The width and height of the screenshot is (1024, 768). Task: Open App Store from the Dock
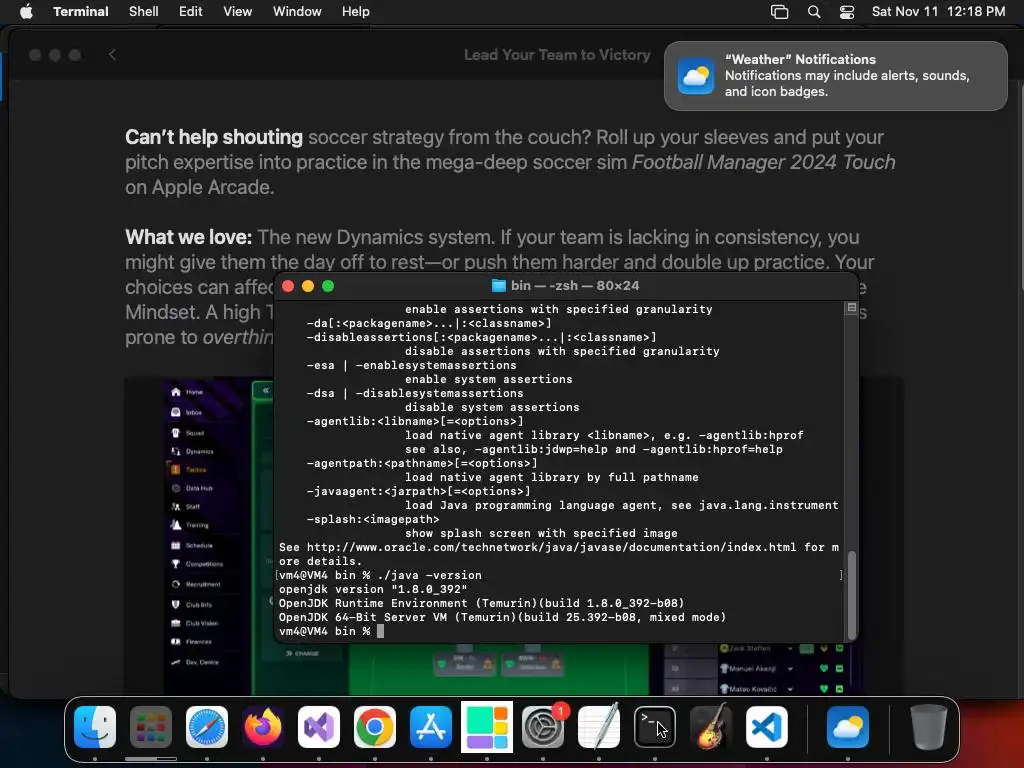[x=431, y=727]
